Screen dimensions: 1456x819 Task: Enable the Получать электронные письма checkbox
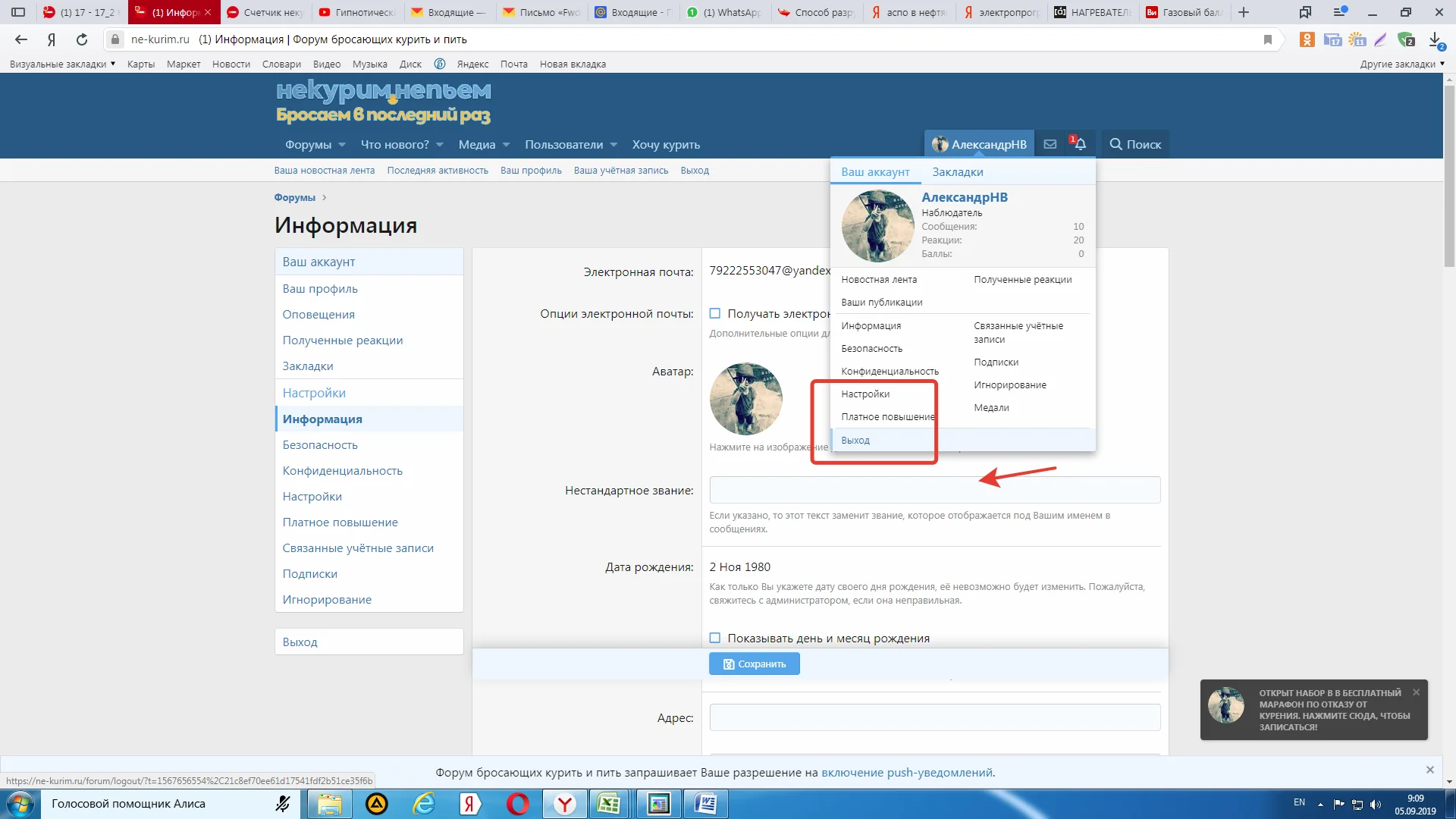(714, 313)
